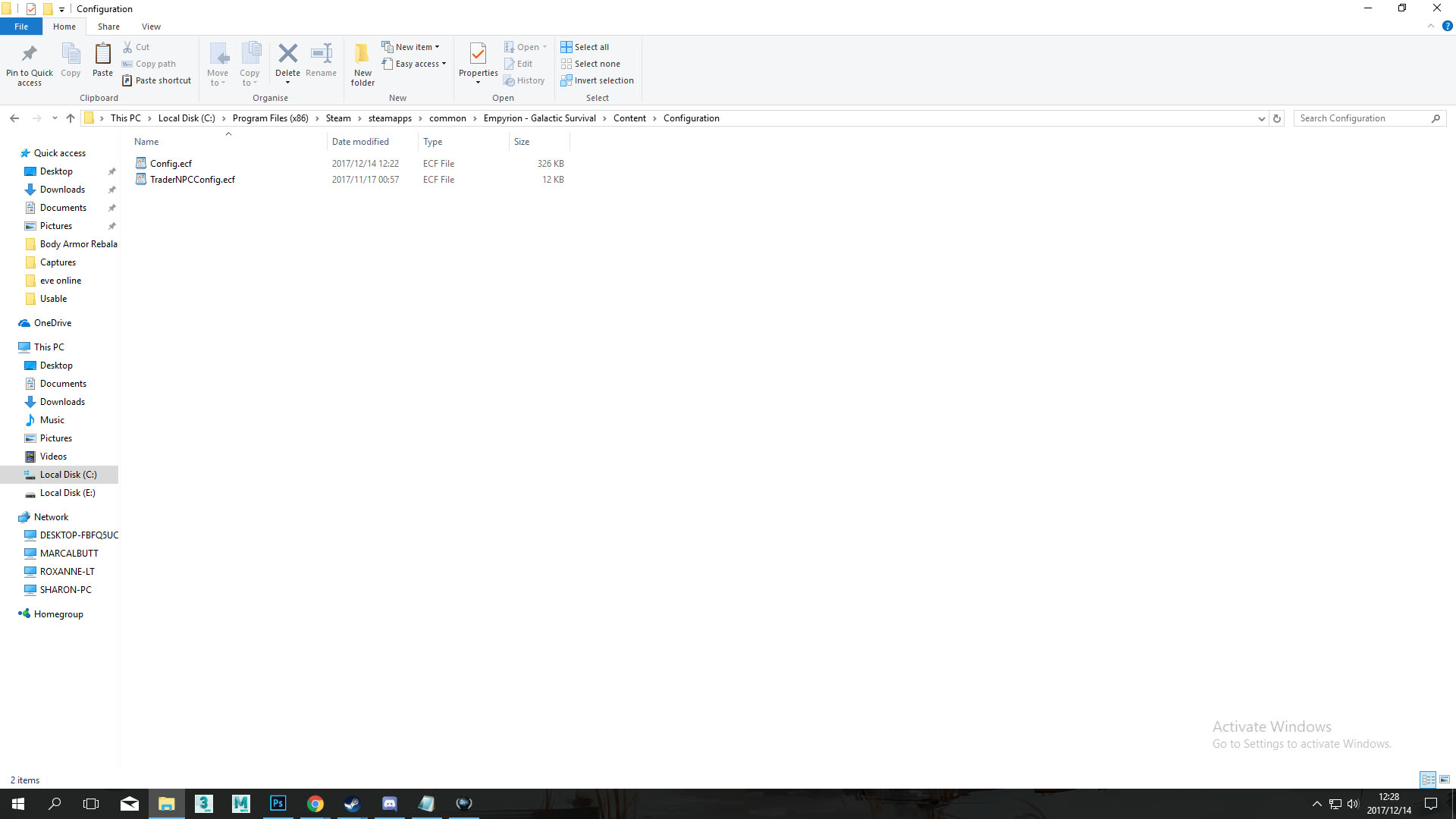Screen dimensions: 1456x819
Task: Click the History command
Action: click(x=524, y=80)
